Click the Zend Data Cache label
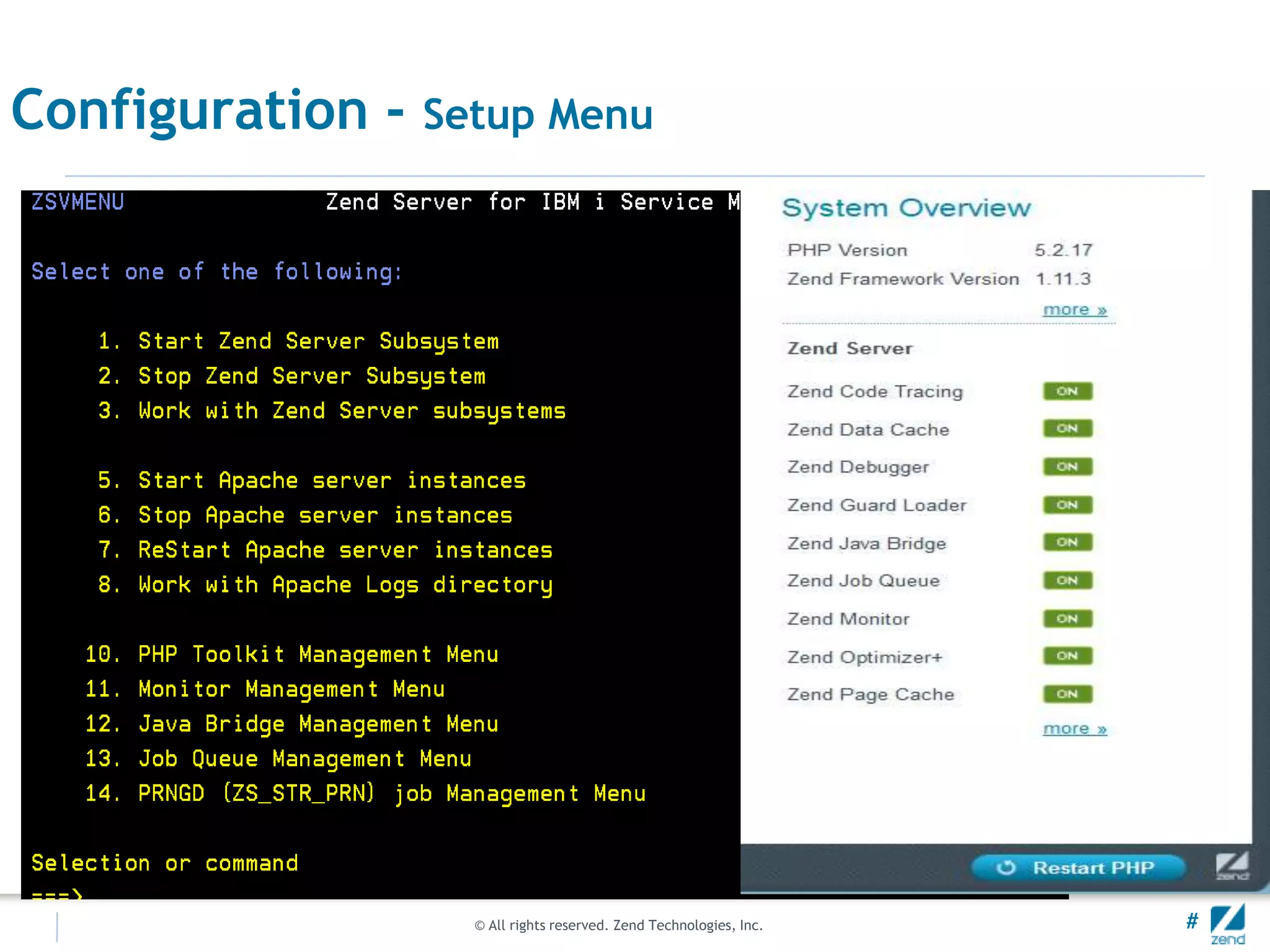Screen dimensions: 1270x952 pos(868,430)
